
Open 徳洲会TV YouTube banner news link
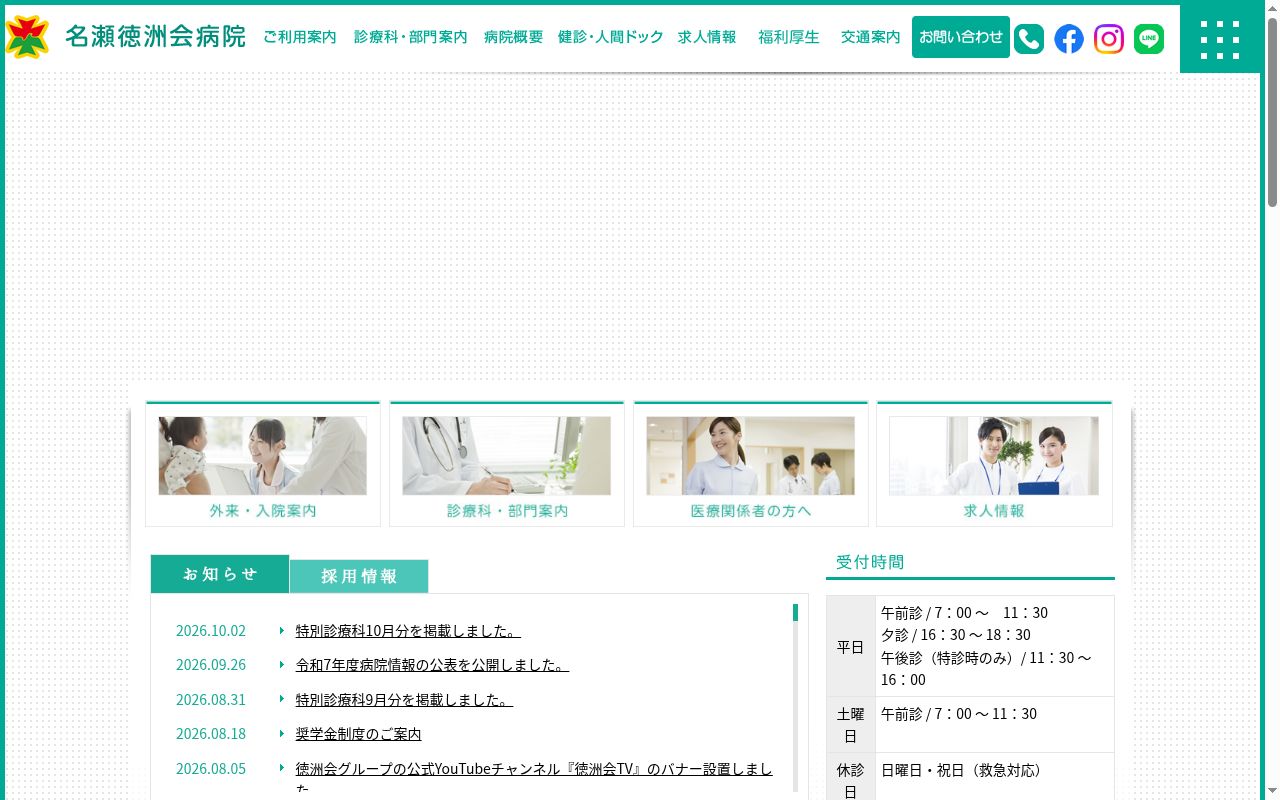point(534,778)
